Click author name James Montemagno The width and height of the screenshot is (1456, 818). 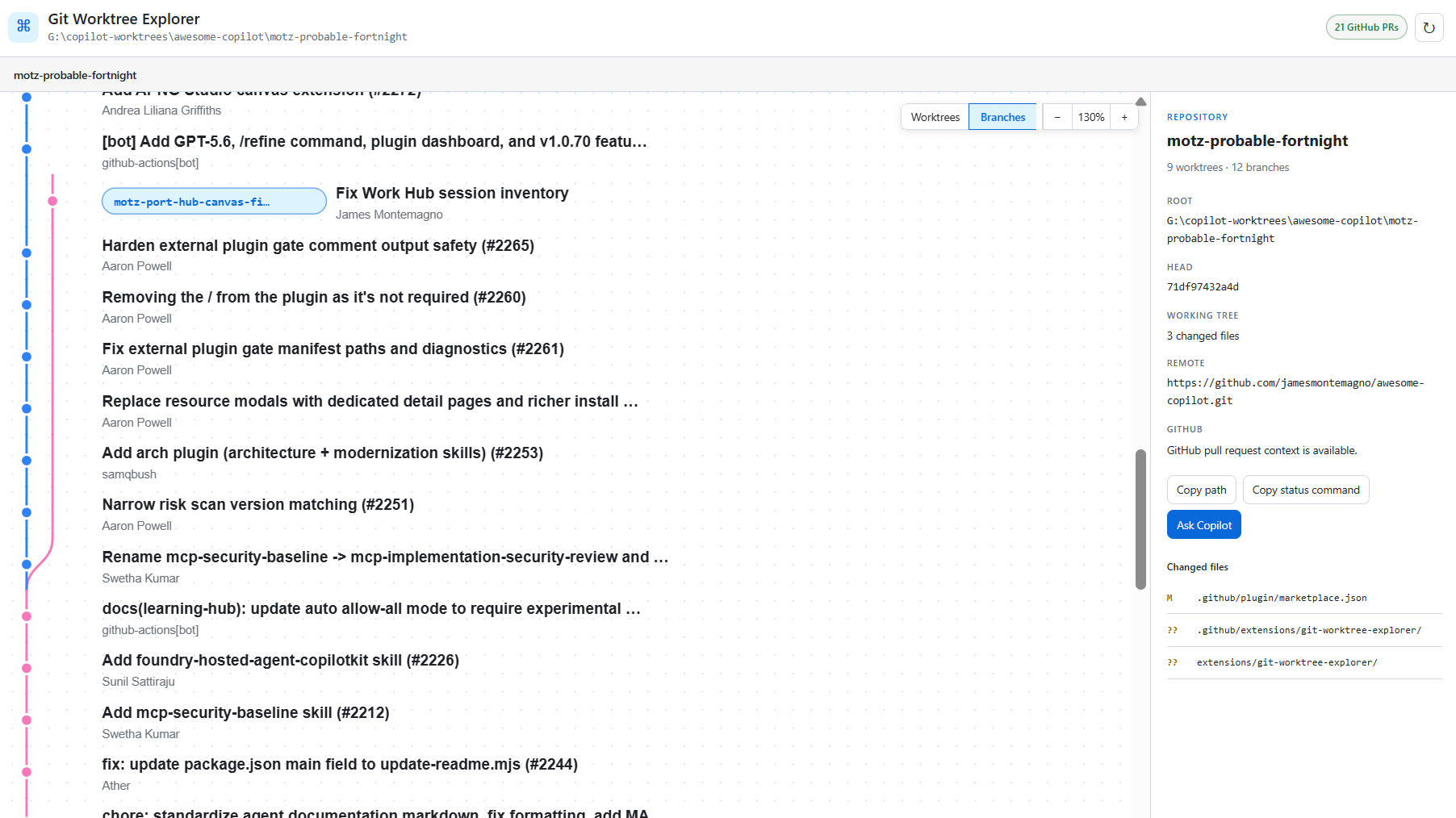(x=389, y=215)
